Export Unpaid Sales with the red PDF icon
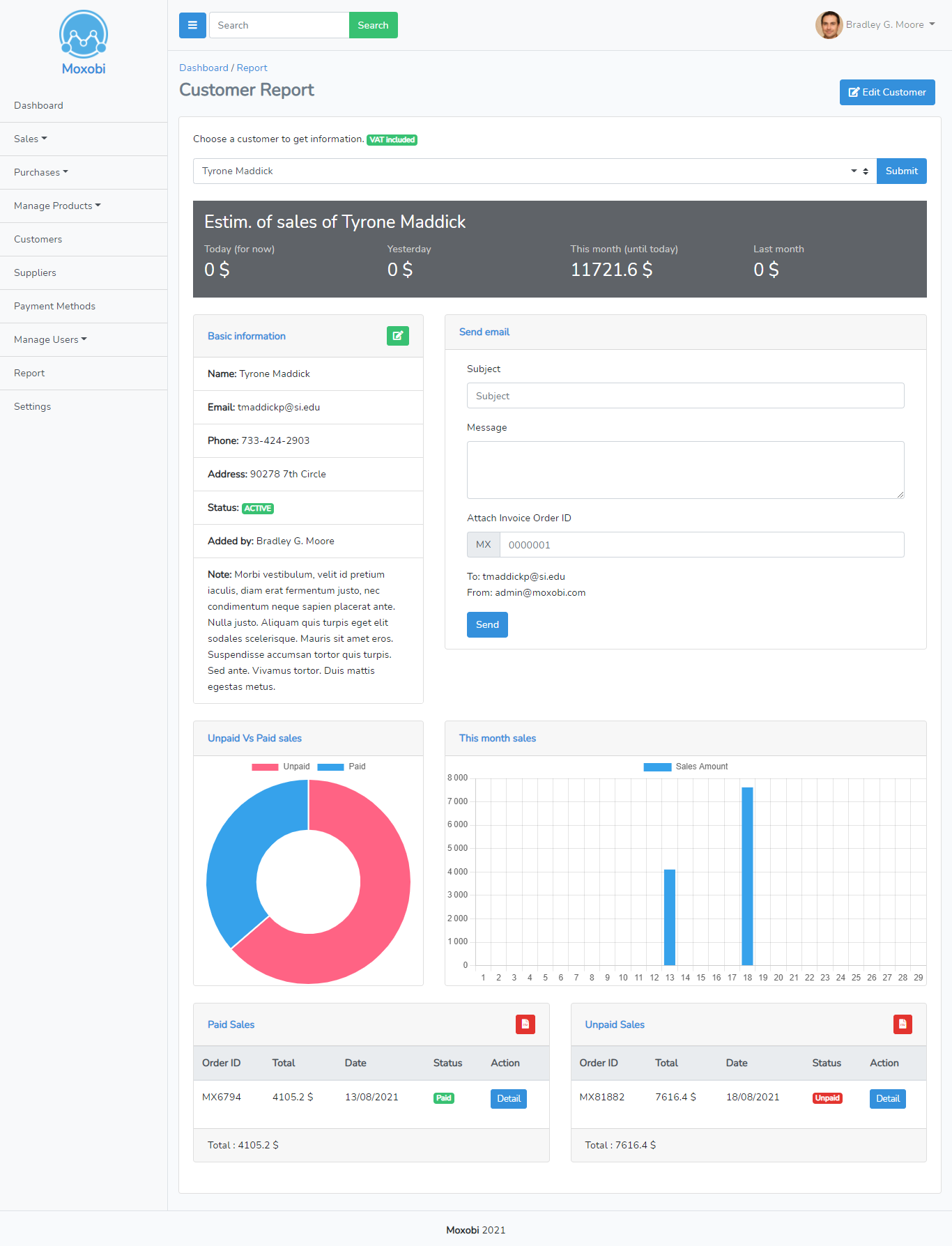The width and height of the screenshot is (952, 1246). [x=903, y=1024]
